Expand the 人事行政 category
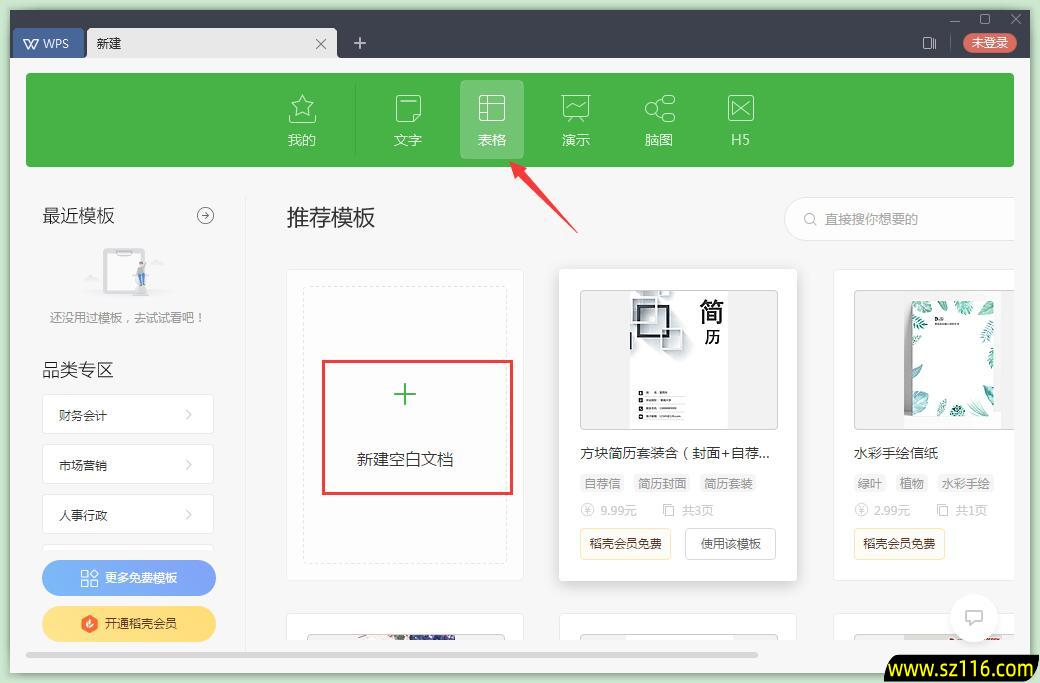 pyautogui.click(x=127, y=514)
